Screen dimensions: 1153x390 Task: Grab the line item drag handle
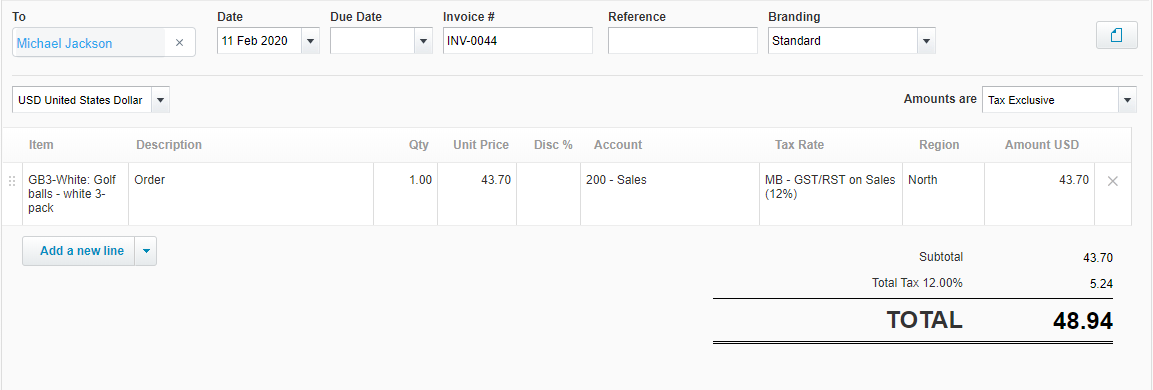coord(11,181)
